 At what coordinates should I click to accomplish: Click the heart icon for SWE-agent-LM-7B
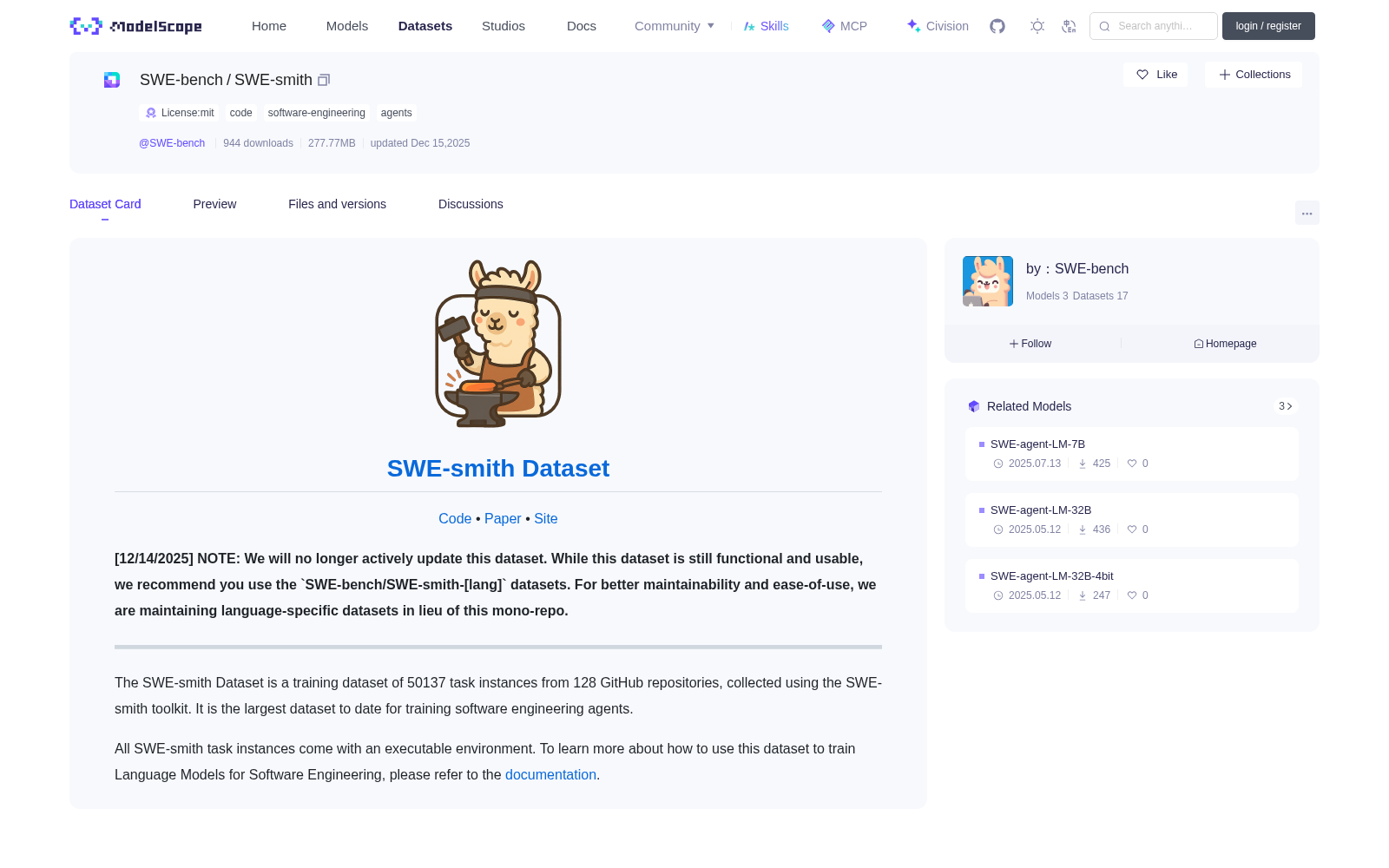[1132, 464]
